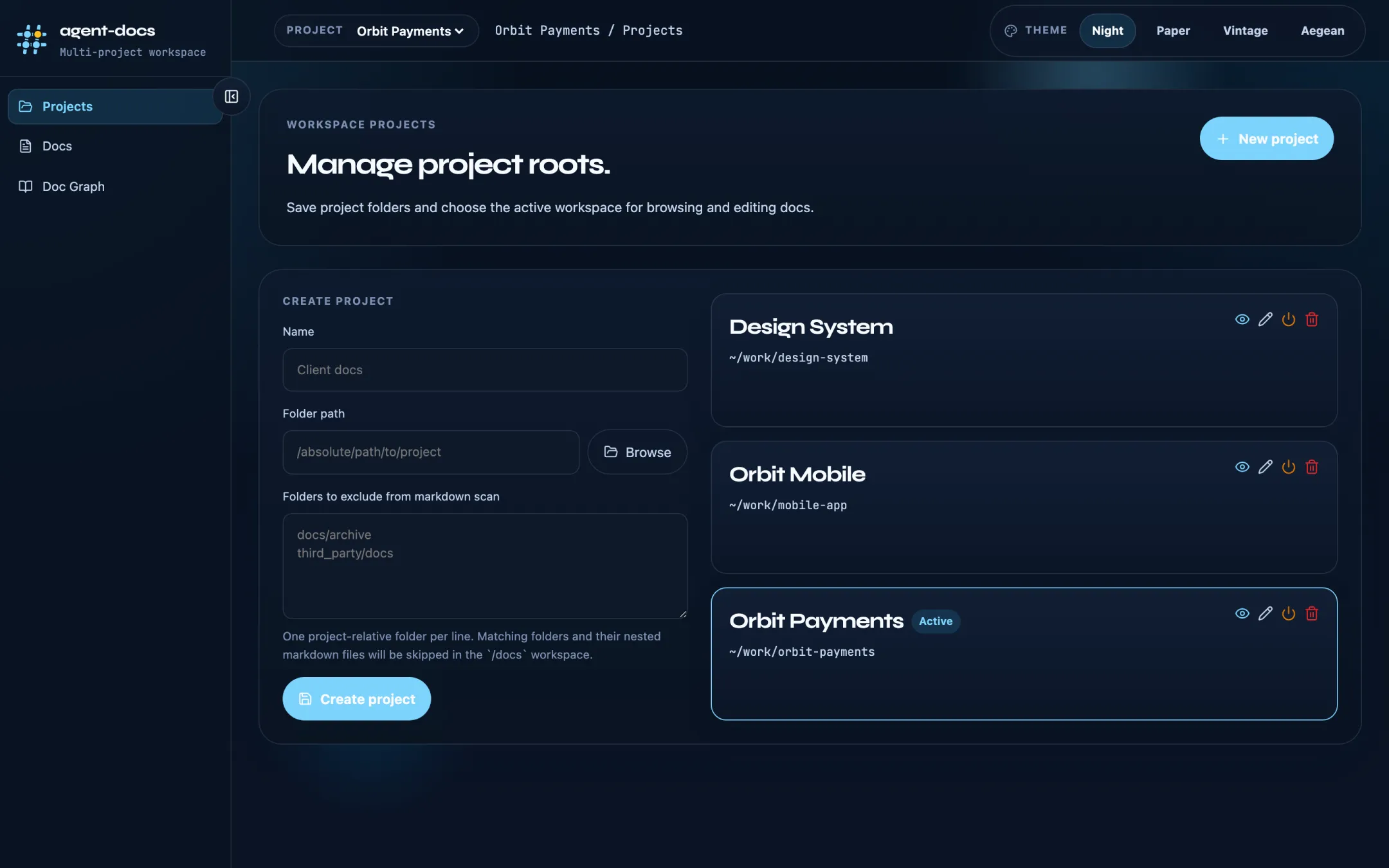1389x868 pixels.
Task: Click the ~/work/mobile-app path
Action: pos(788,505)
